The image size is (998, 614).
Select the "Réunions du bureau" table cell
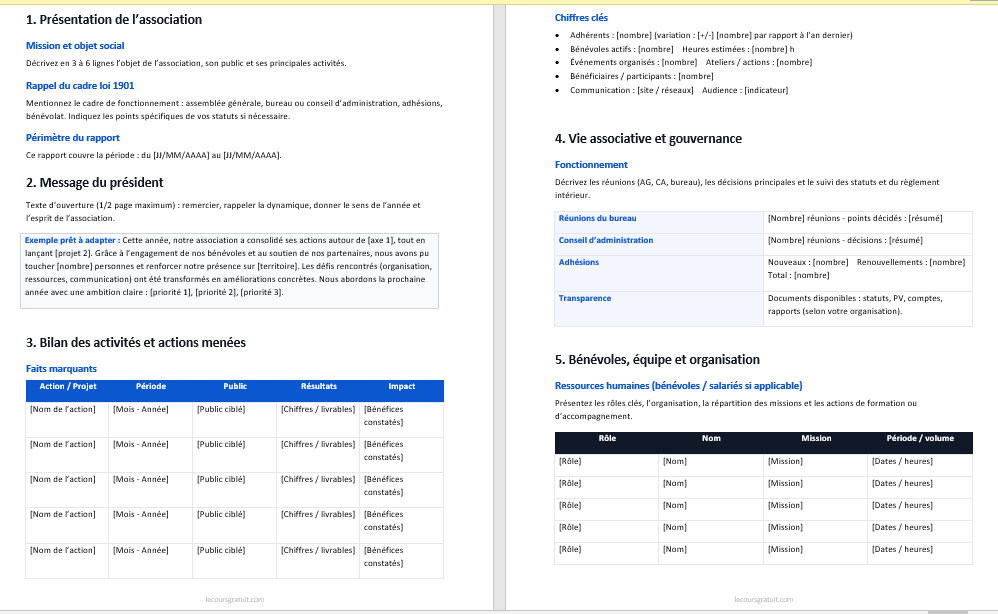[597, 218]
